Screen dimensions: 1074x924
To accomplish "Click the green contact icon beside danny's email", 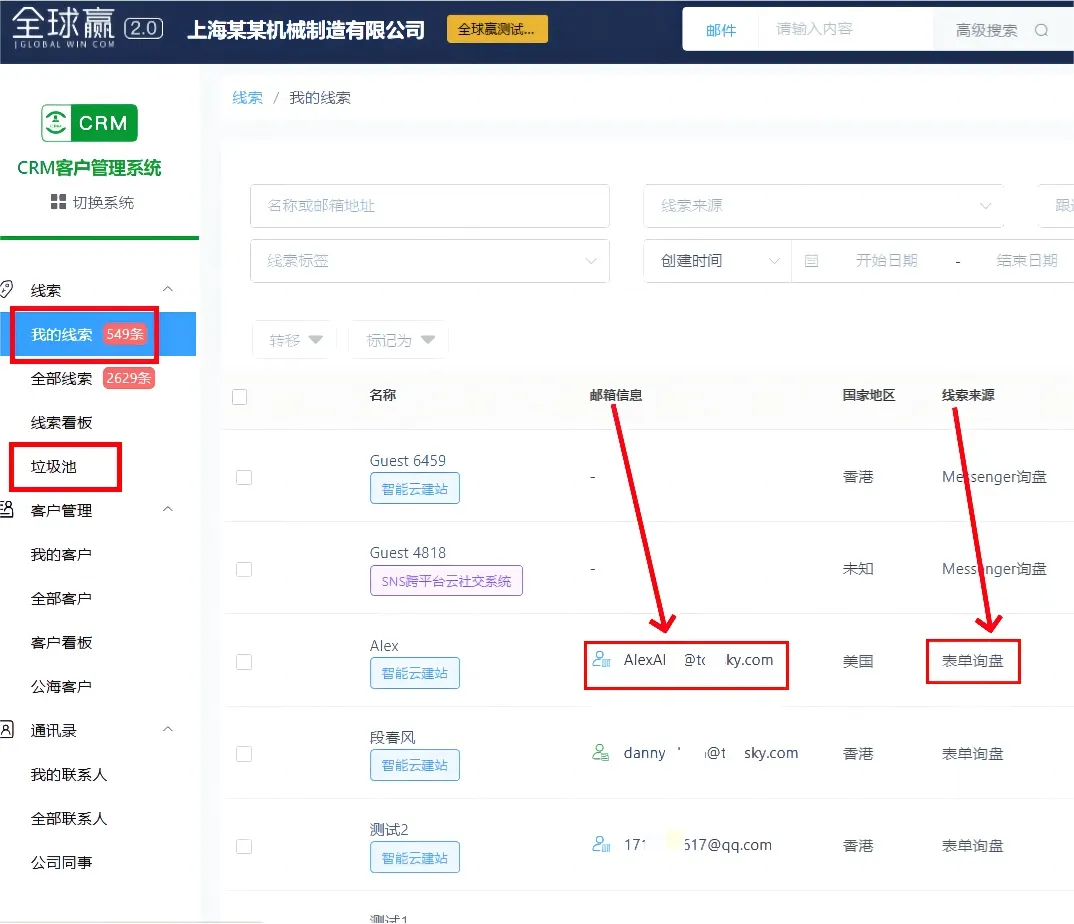I will point(601,753).
